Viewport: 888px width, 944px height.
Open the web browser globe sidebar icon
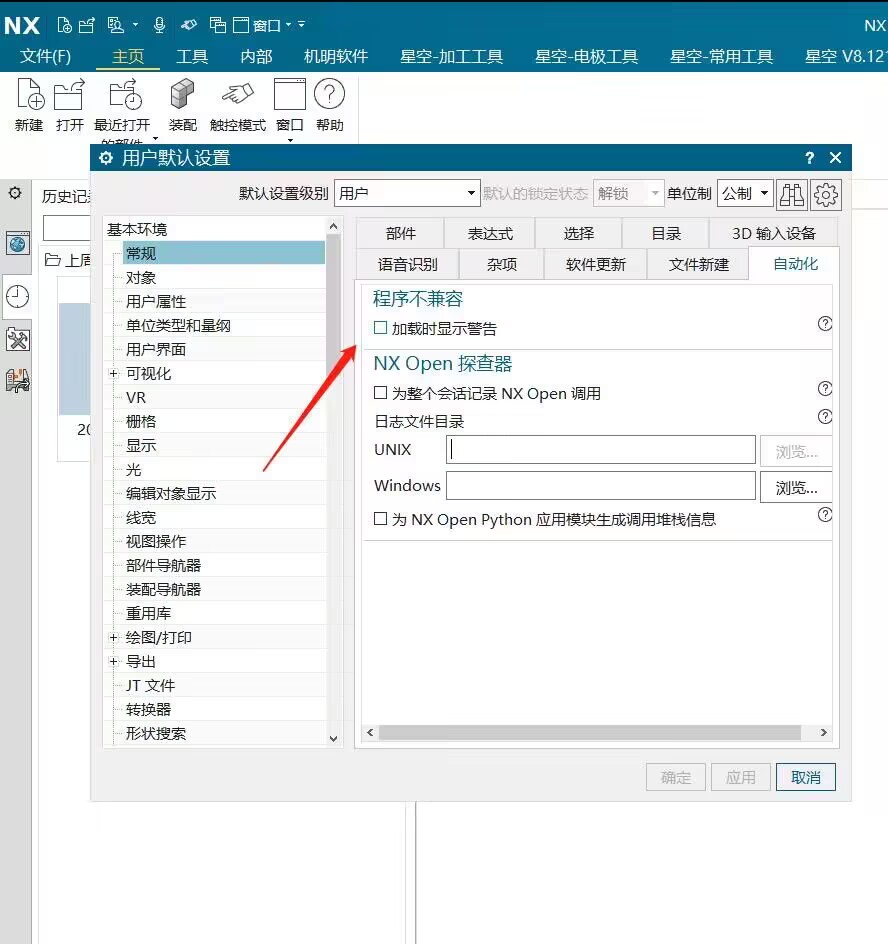(17, 243)
